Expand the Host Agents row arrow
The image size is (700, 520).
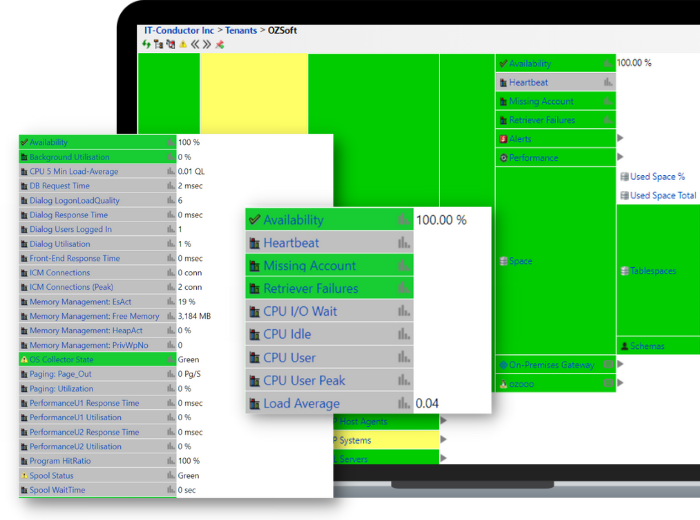coord(443,420)
